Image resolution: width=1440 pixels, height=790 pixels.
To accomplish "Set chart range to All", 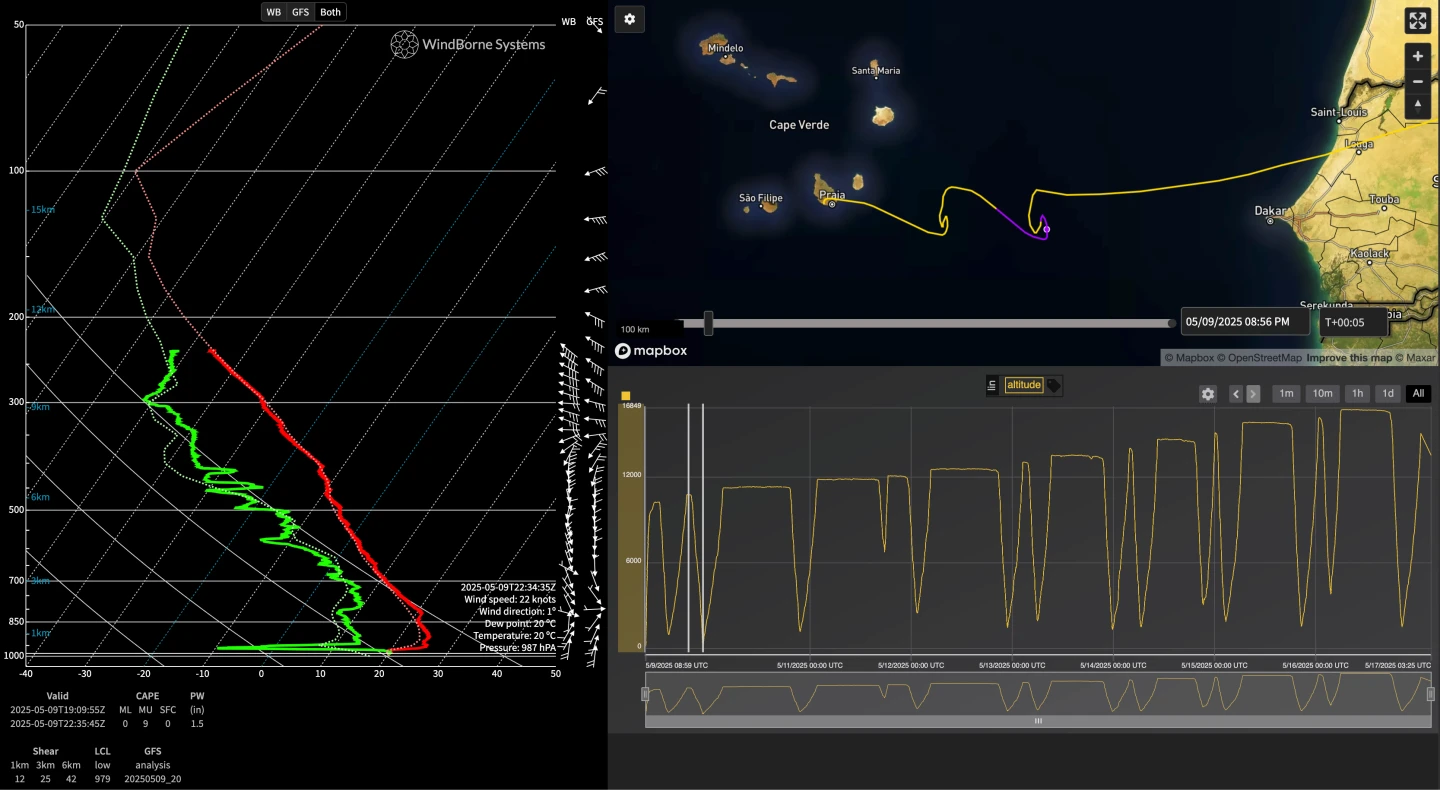I will [x=1418, y=394].
